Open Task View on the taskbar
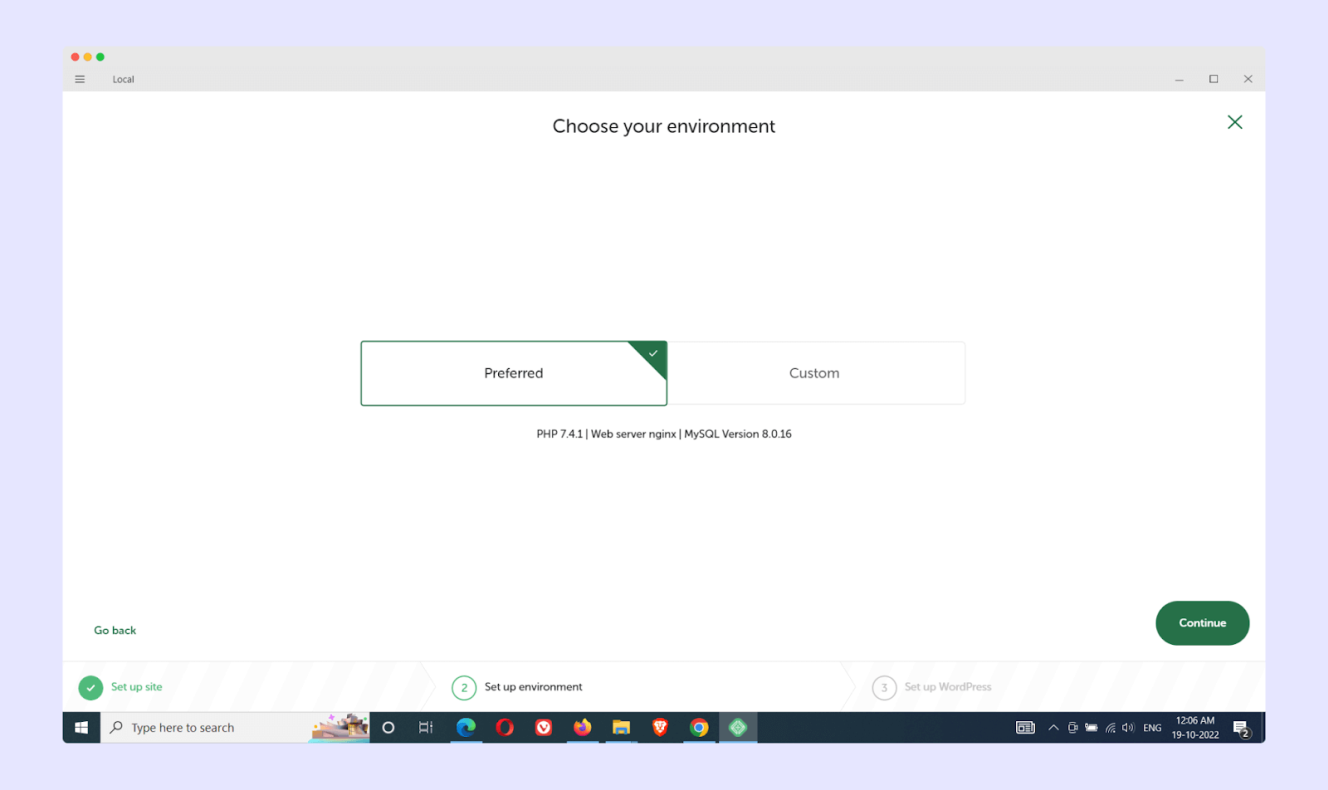 [x=426, y=727]
